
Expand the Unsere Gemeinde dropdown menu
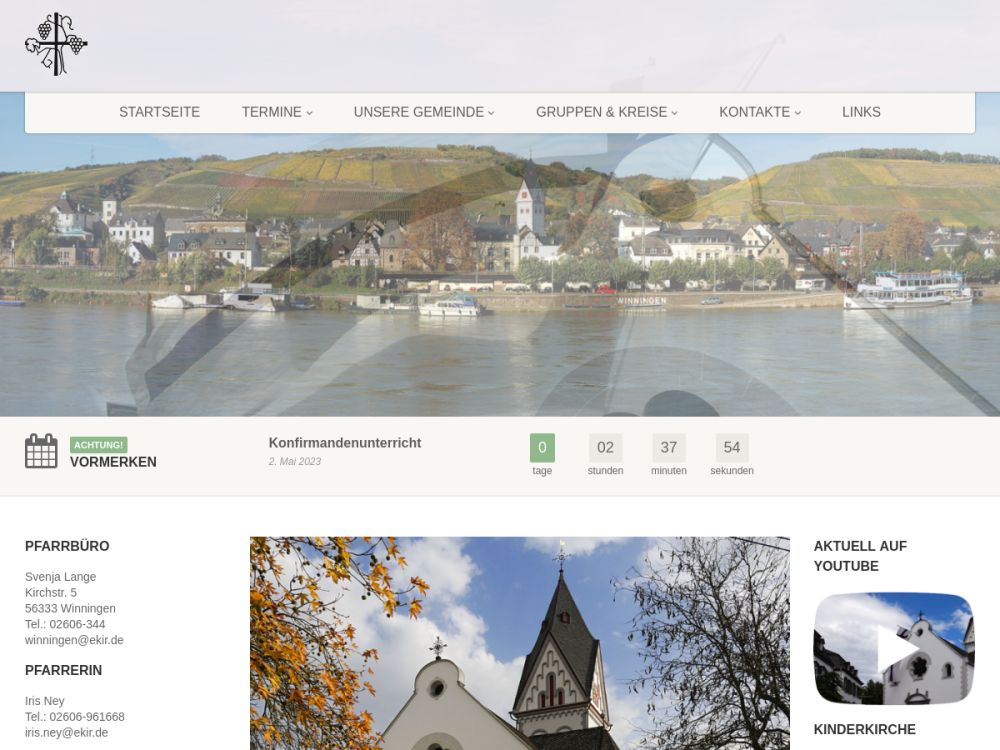tap(424, 112)
